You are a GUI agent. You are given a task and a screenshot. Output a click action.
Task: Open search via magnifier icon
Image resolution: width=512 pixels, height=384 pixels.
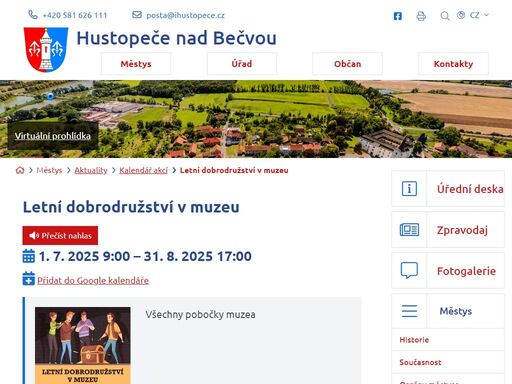(445, 16)
